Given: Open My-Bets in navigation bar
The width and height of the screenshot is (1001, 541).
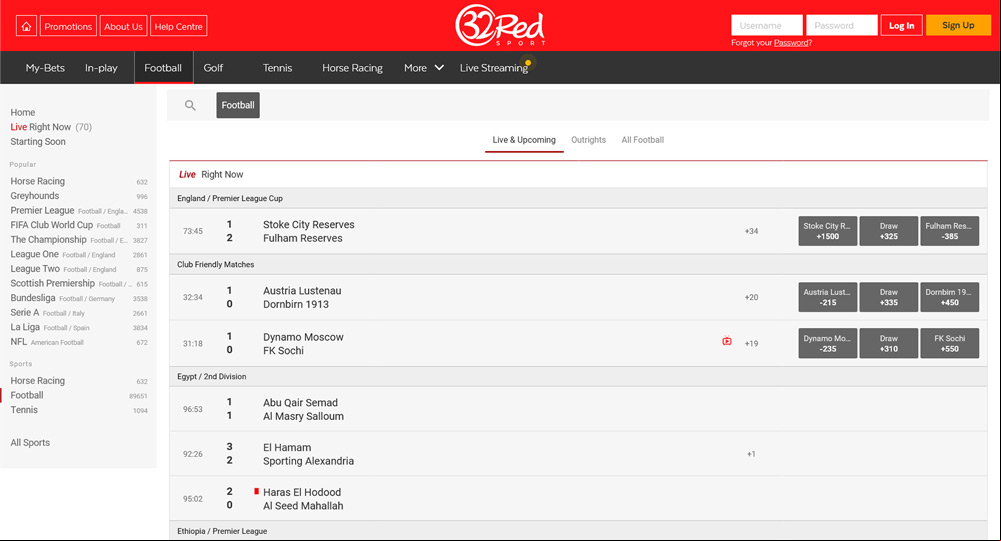Looking at the screenshot, I should click(45, 68).
